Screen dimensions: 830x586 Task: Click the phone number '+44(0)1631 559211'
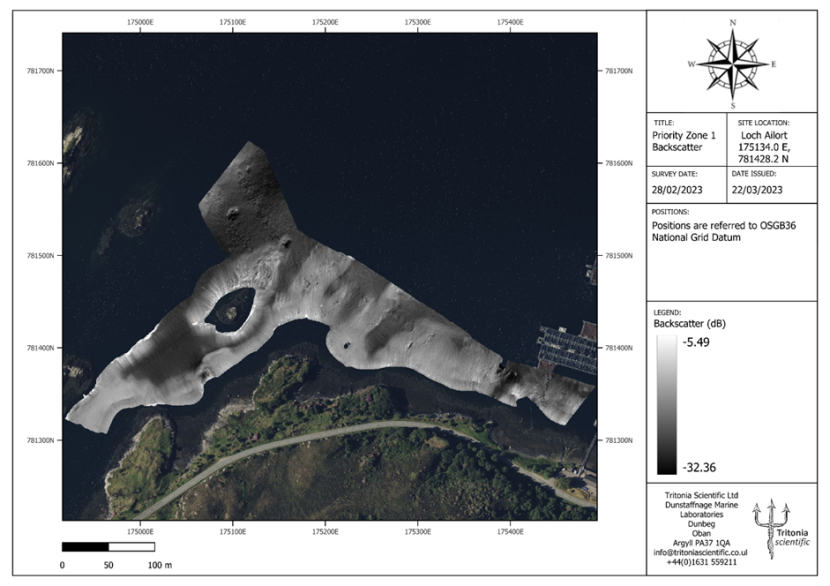(701, 562)
